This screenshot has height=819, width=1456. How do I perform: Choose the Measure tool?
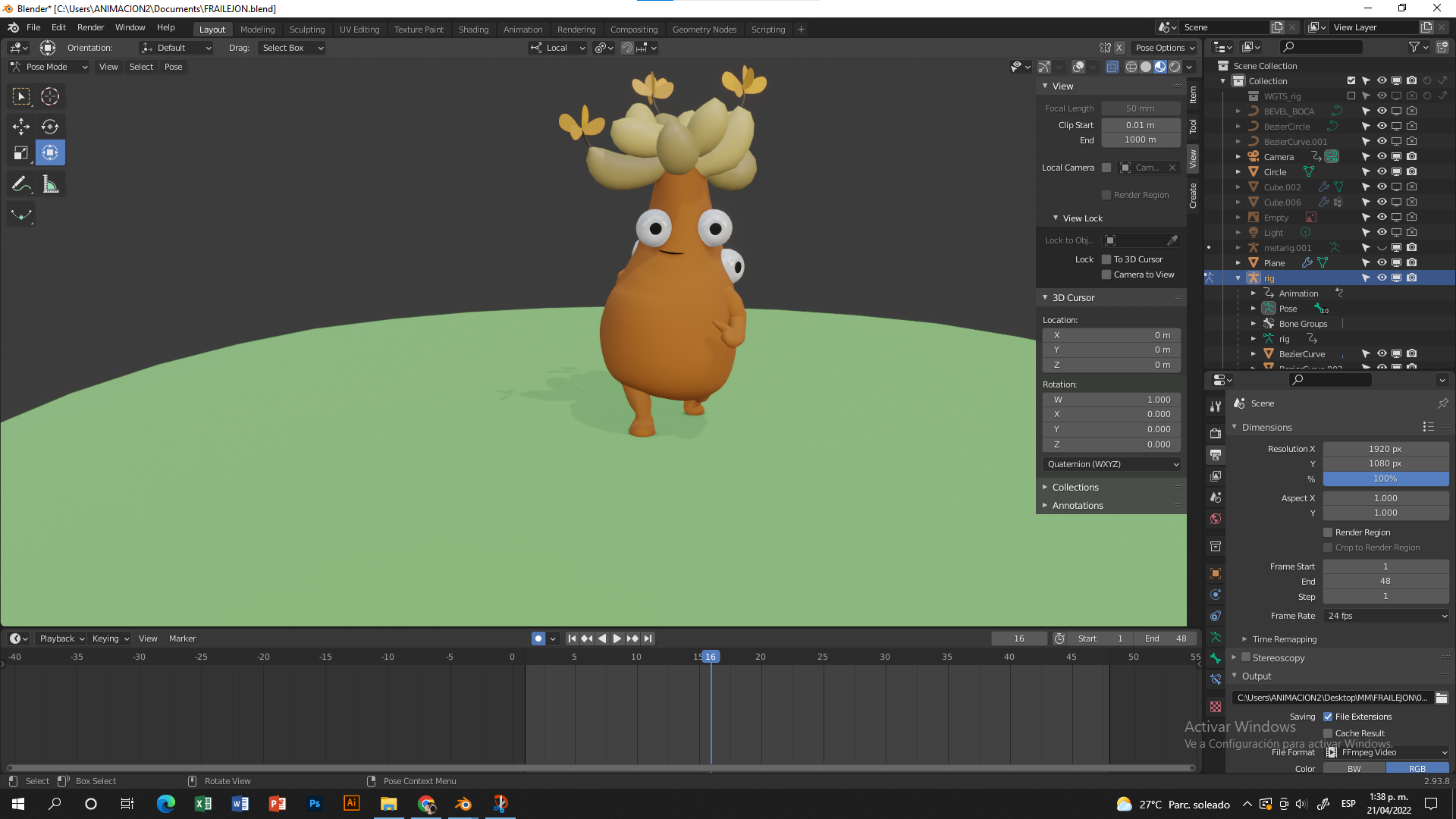[x=50, y=184]
